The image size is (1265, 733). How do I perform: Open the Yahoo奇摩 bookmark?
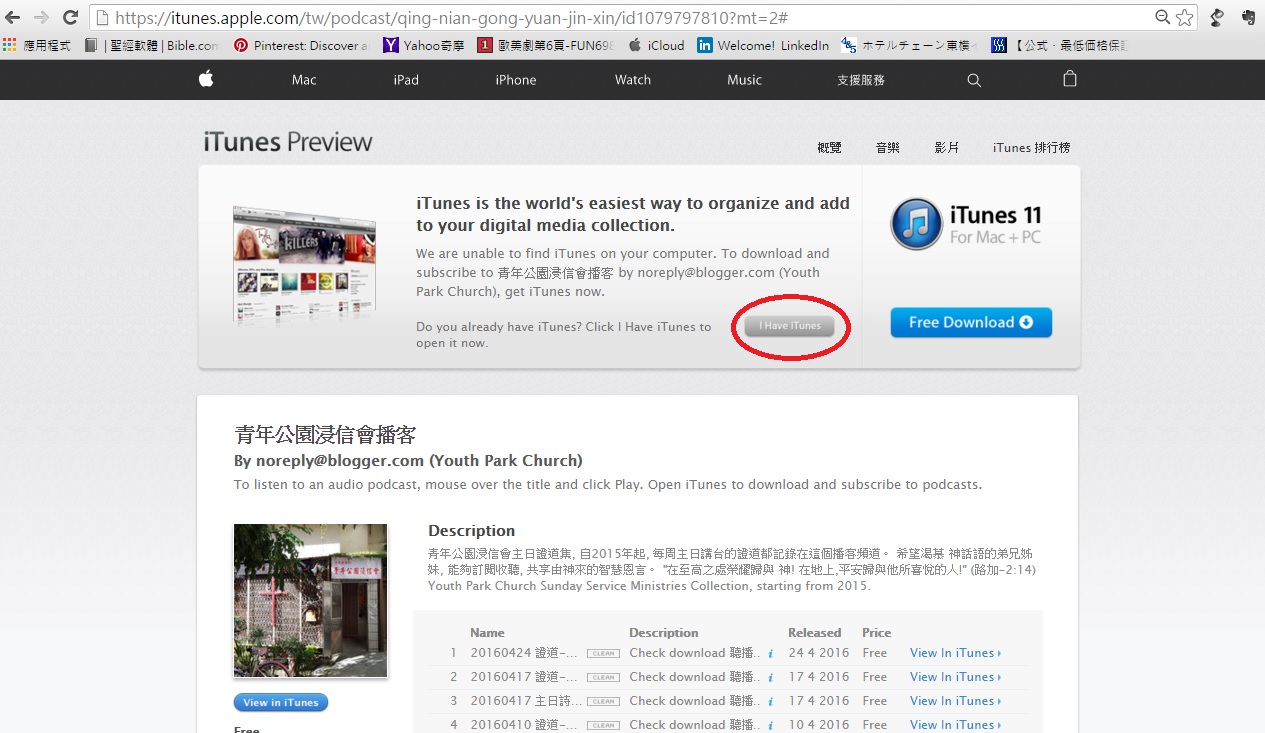[x=424, y=45]
